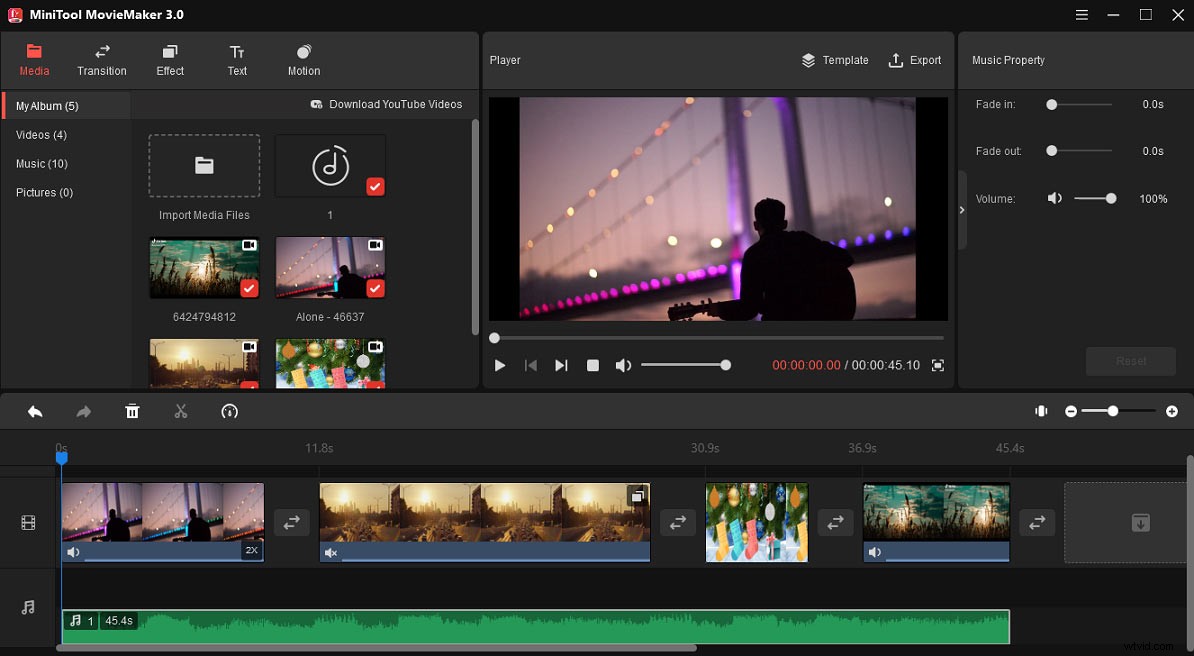Click Export to save the movie
Screen dimensions: 1194x656
click(915, 60)
